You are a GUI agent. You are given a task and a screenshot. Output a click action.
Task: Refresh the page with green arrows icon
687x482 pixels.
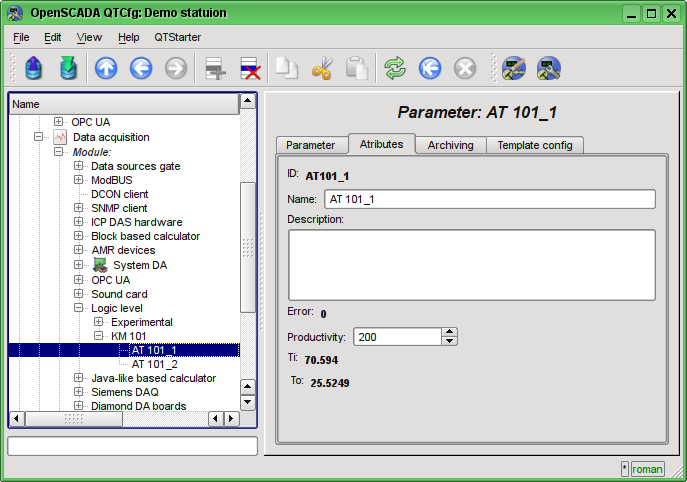click(396, 68)
